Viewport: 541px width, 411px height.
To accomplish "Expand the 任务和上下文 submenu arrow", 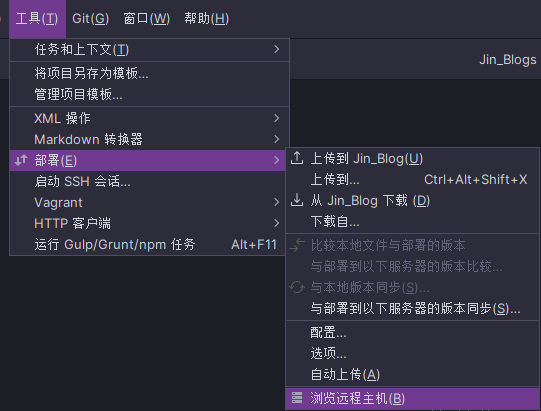I will pos(276,49).
